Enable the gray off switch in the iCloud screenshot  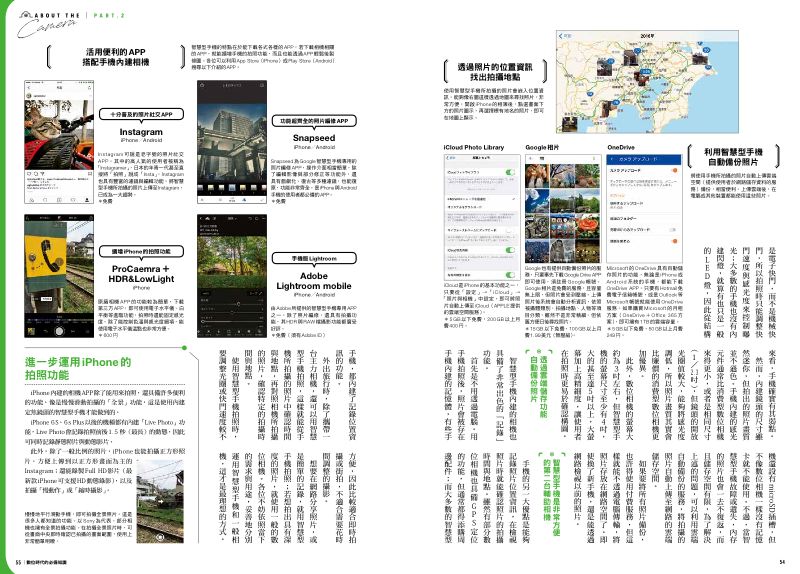510,231
